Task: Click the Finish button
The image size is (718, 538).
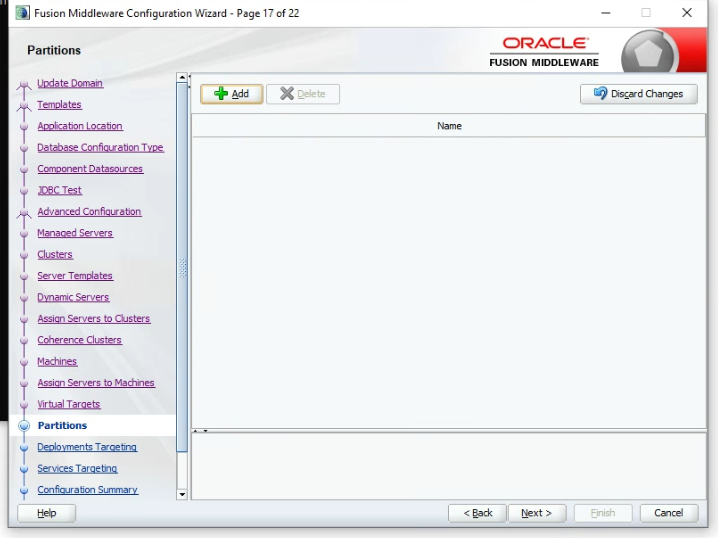Action: (603, 513)
